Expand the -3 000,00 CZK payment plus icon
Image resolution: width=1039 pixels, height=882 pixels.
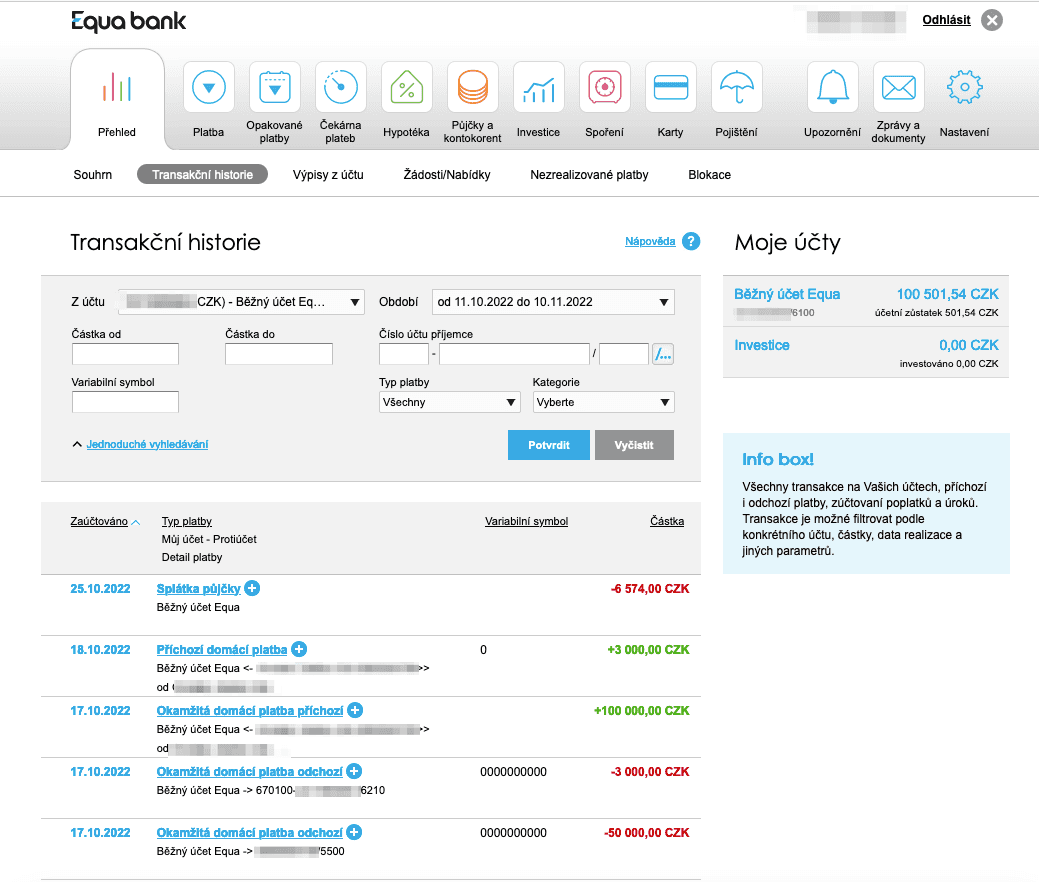(x=355, y=771)
